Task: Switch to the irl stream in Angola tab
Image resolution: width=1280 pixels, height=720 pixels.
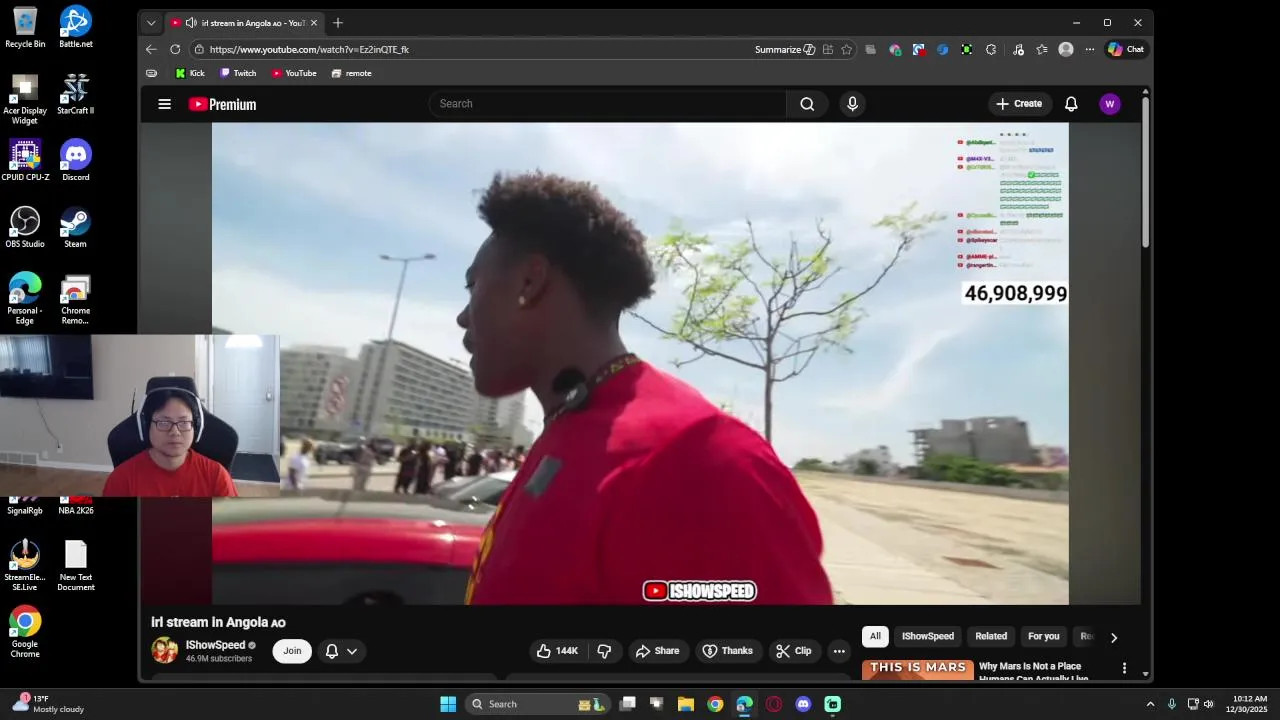Action: pos(245,22)
